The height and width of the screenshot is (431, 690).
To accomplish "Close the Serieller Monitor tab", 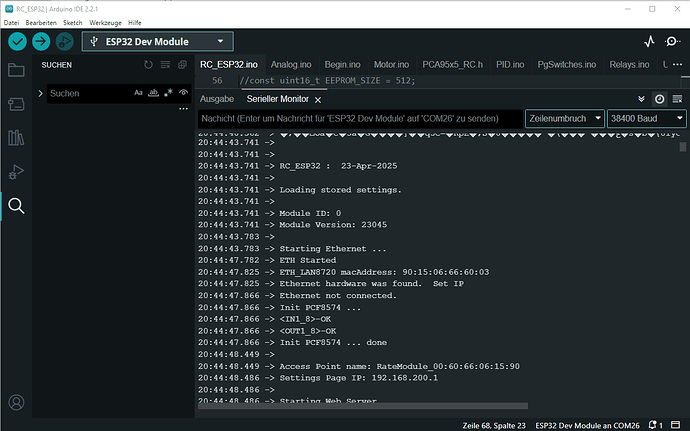I will 318,100.
